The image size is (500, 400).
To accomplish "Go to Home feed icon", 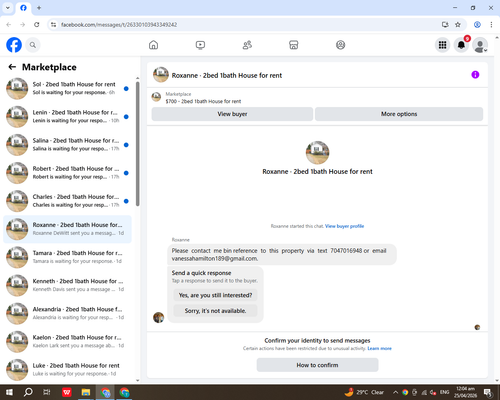I will point(153,45).
